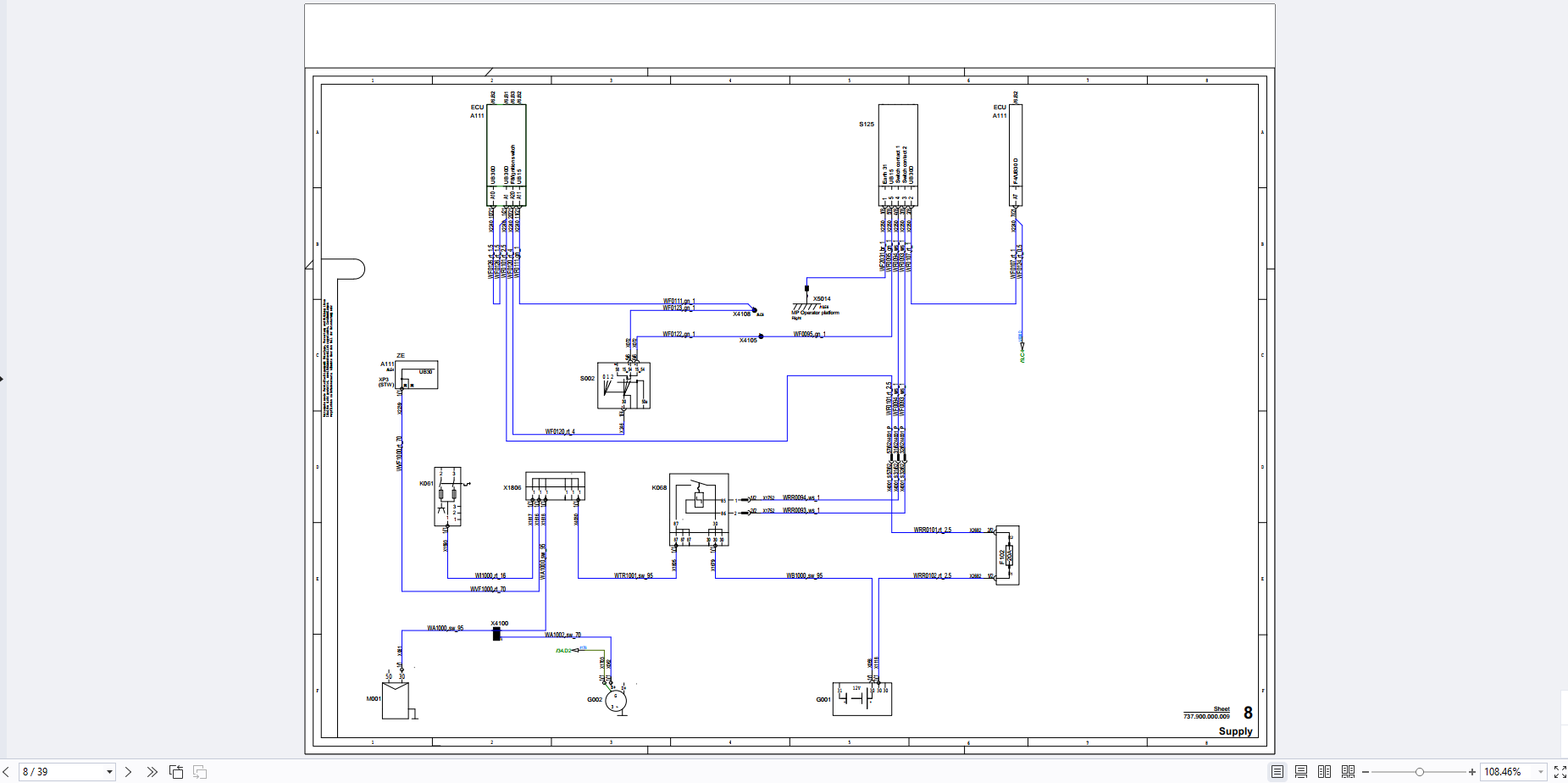Click the MP Operator platform text
Screen dimensions: 1568x783
click(815, 314)
